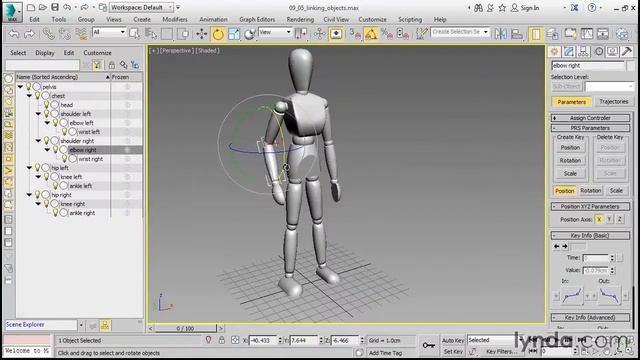Click the Auto Key button
This screenshot has height=360, width=640.
click(x=453, y=340)
